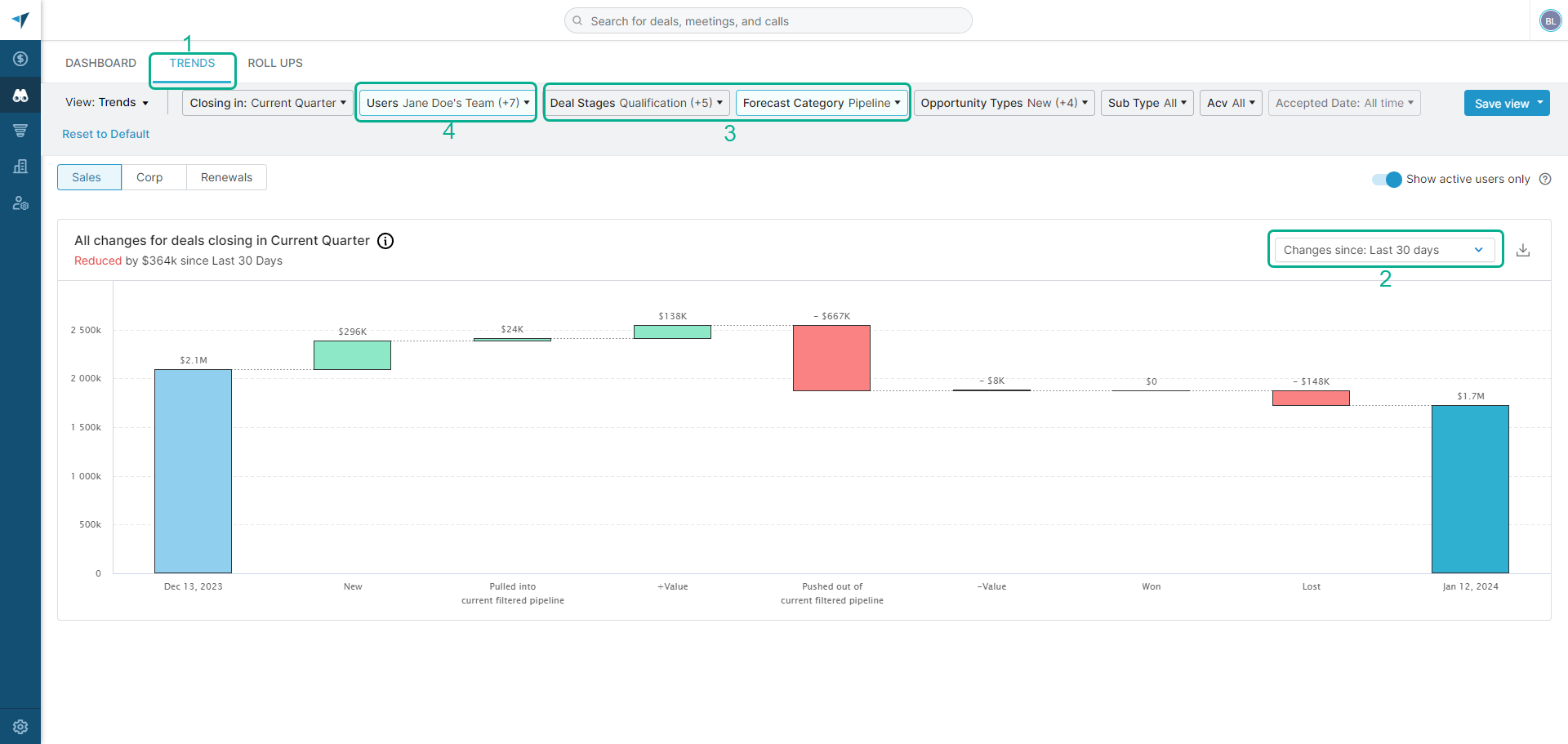The image size is (1568, 744).
Task: Click the BL user avatar
Action: [x=1550, y=21]
